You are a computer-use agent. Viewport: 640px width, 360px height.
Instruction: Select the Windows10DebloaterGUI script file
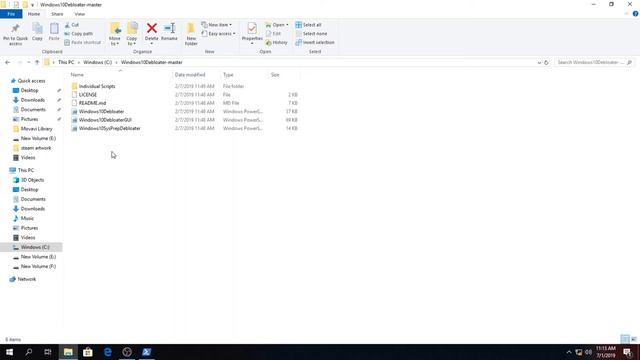tap(105, 120)
